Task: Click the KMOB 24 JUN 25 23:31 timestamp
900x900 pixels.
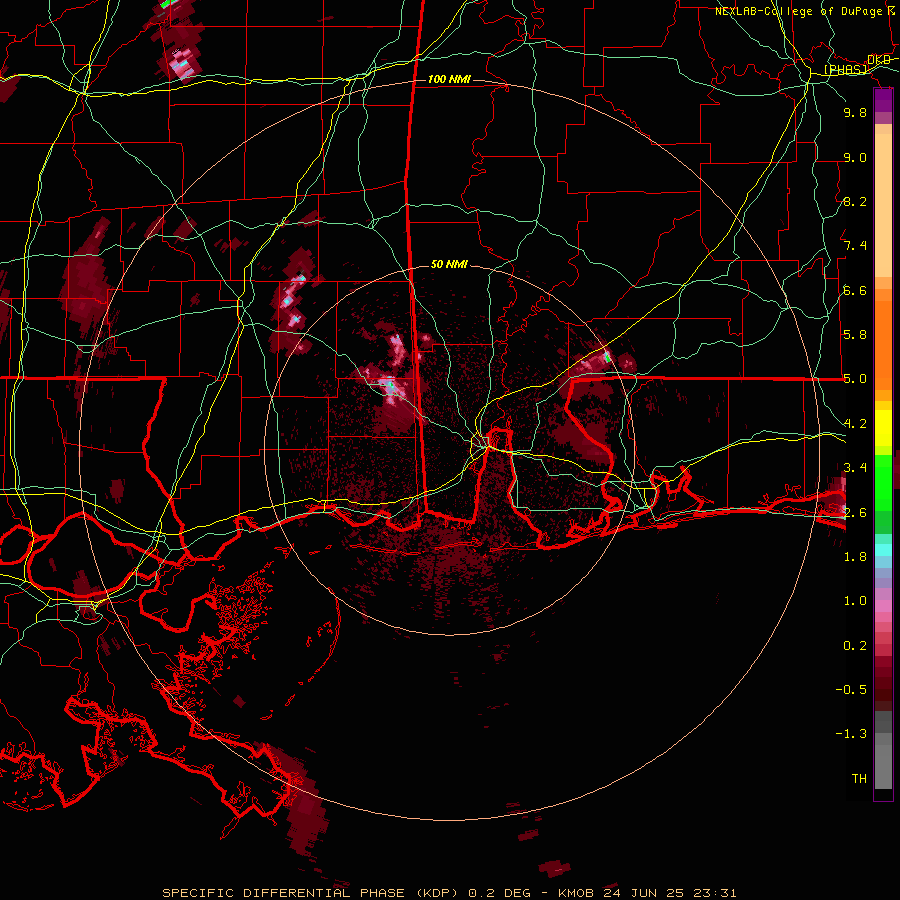Action: coord(647,893)
